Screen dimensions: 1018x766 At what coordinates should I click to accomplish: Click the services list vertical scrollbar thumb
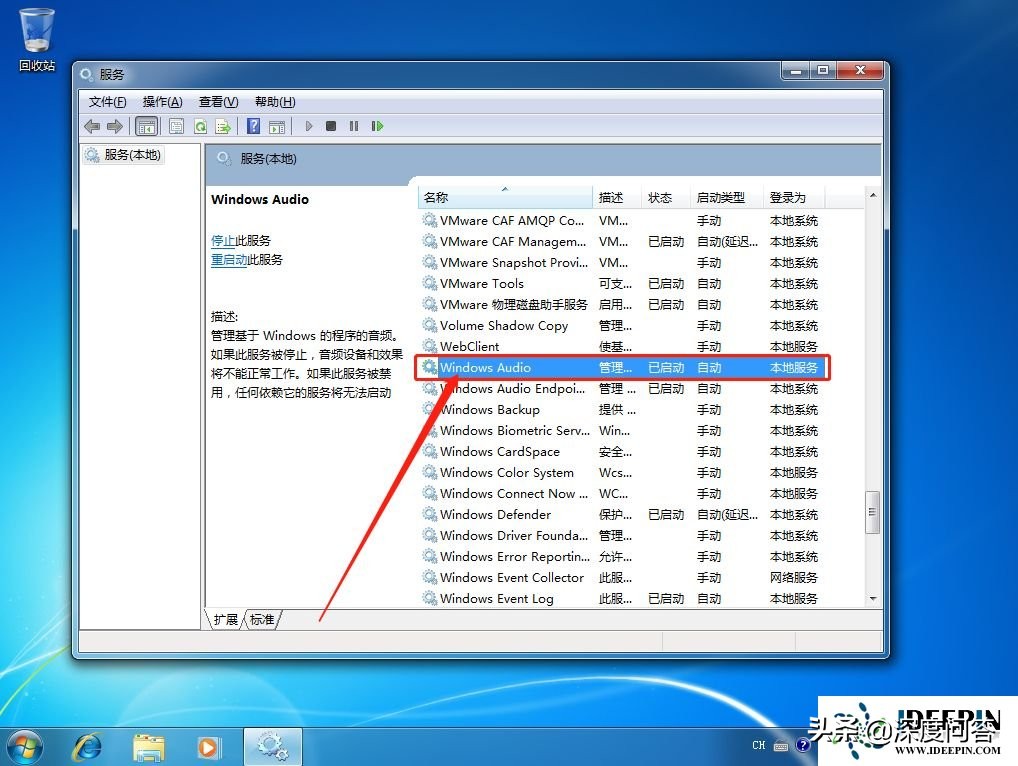[873, 512]
